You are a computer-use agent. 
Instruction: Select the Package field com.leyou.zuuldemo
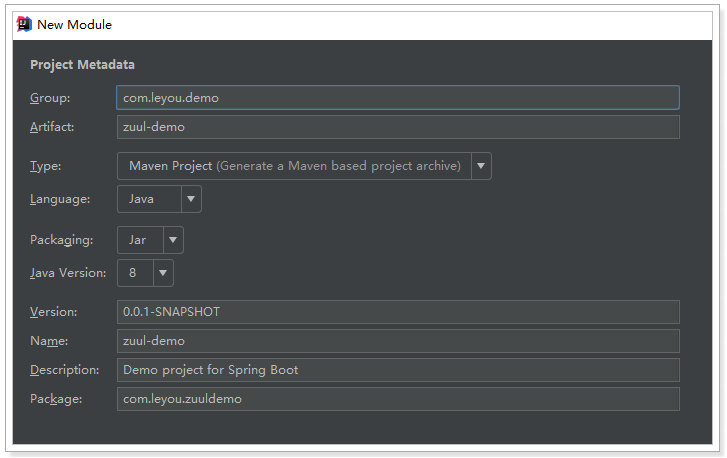click(x=398, y=399)
